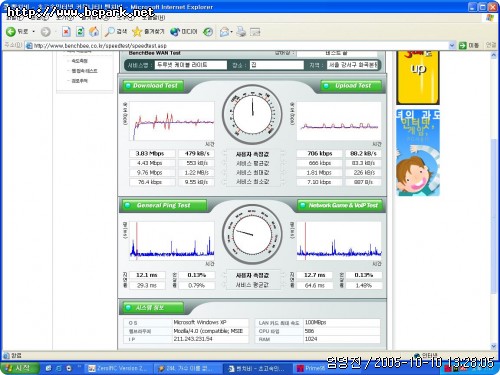Viewport: 500px width, 375px height.
Task: Open the 웹접속테스트 sidebar link
Action: (x=85, y=71)
